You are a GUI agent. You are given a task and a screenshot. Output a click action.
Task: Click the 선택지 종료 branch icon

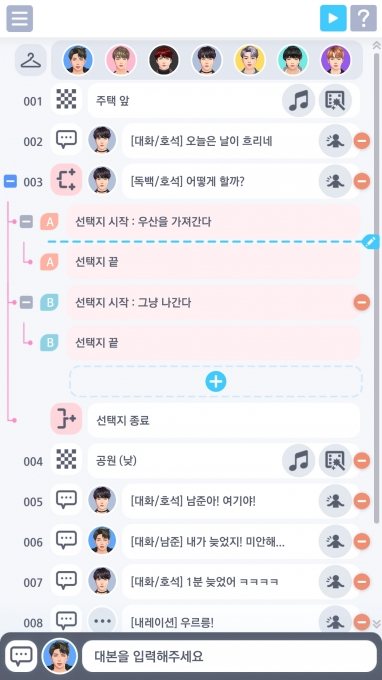pos(66,419)
